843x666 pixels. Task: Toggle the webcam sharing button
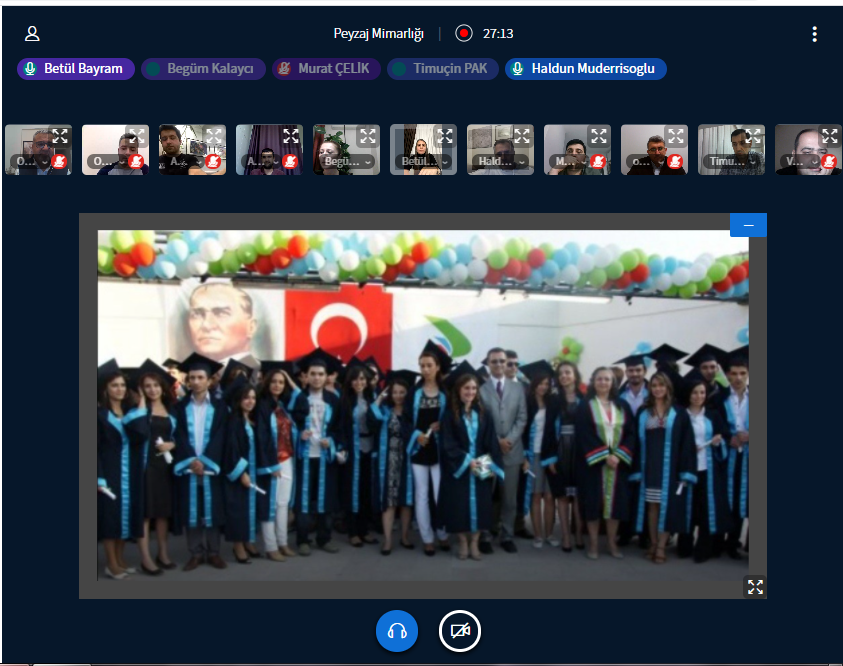460,631
